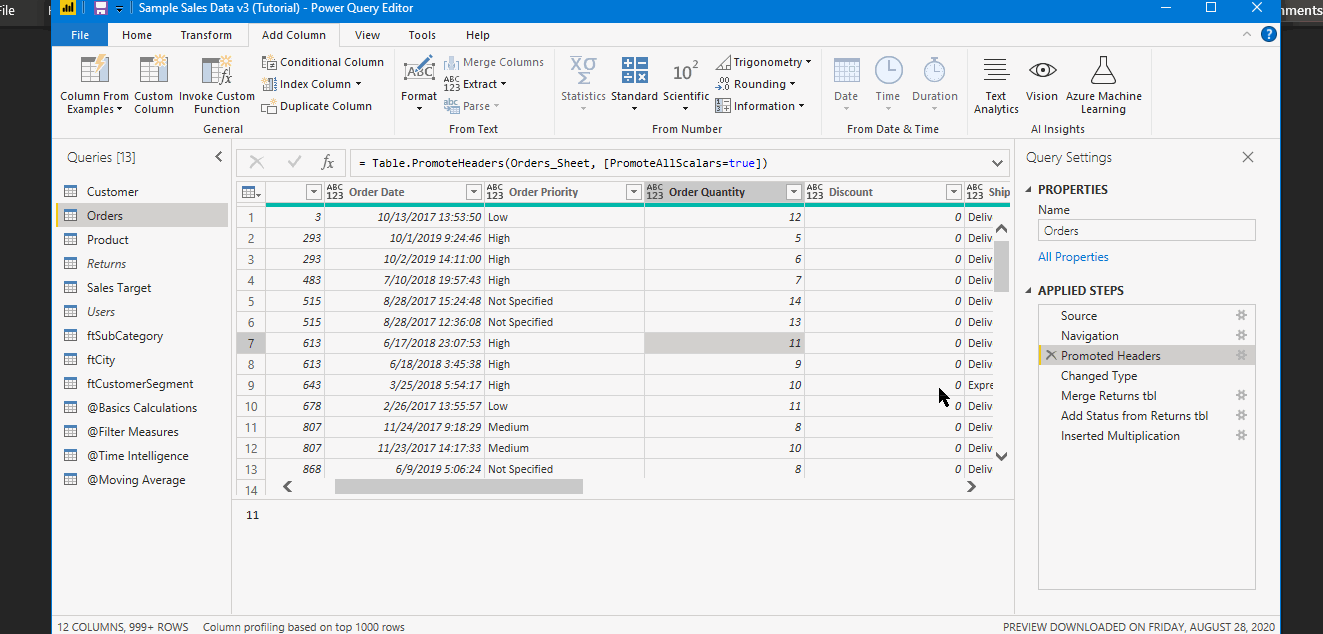Select the Product query
Screen dimensions: 1323x634
pos(142,240)
